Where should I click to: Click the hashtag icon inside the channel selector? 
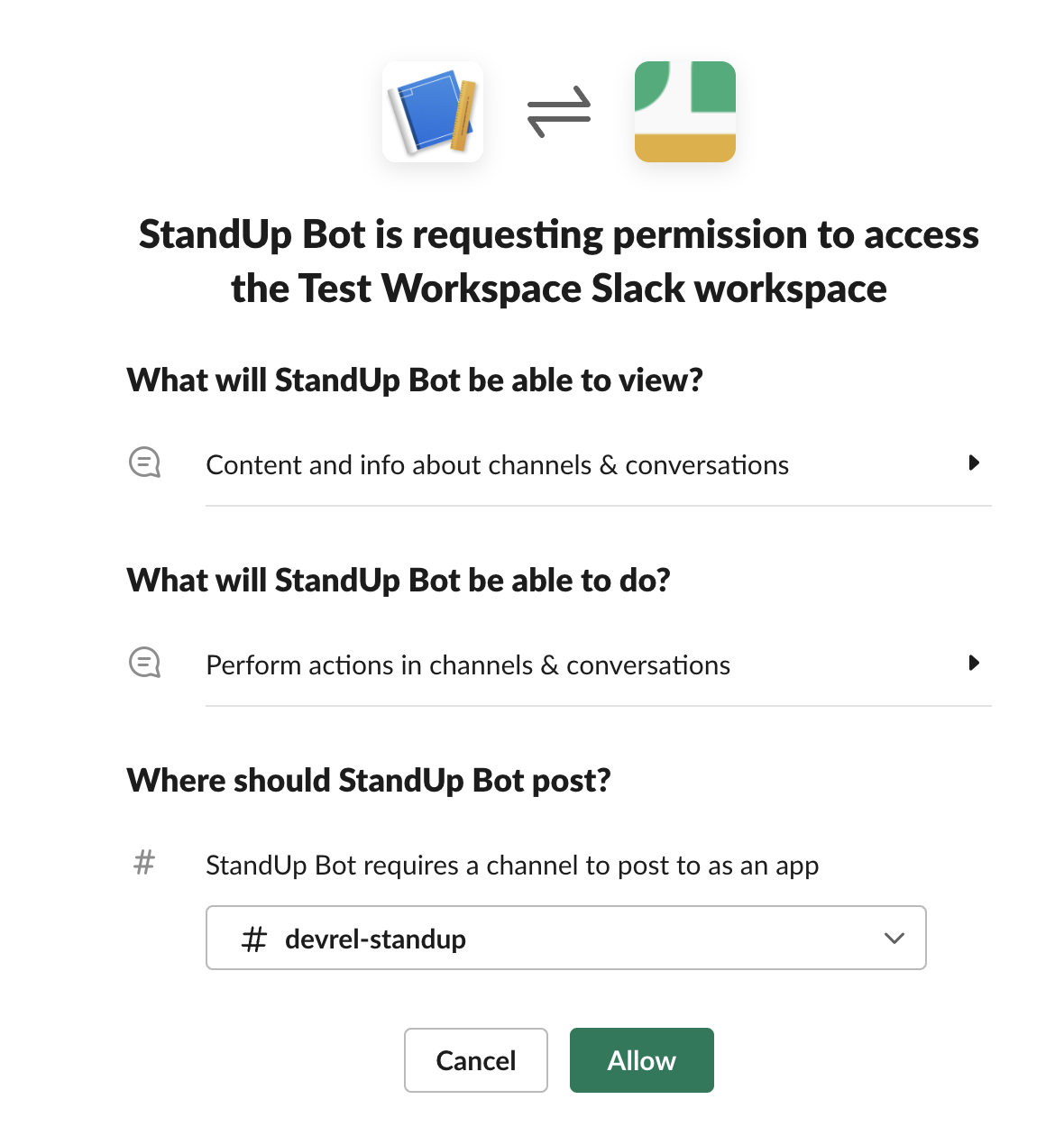click(253, 938)
